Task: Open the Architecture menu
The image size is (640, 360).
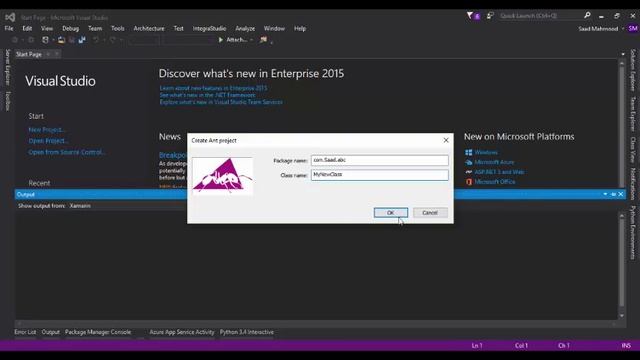Action: click(x=149, y=28)
